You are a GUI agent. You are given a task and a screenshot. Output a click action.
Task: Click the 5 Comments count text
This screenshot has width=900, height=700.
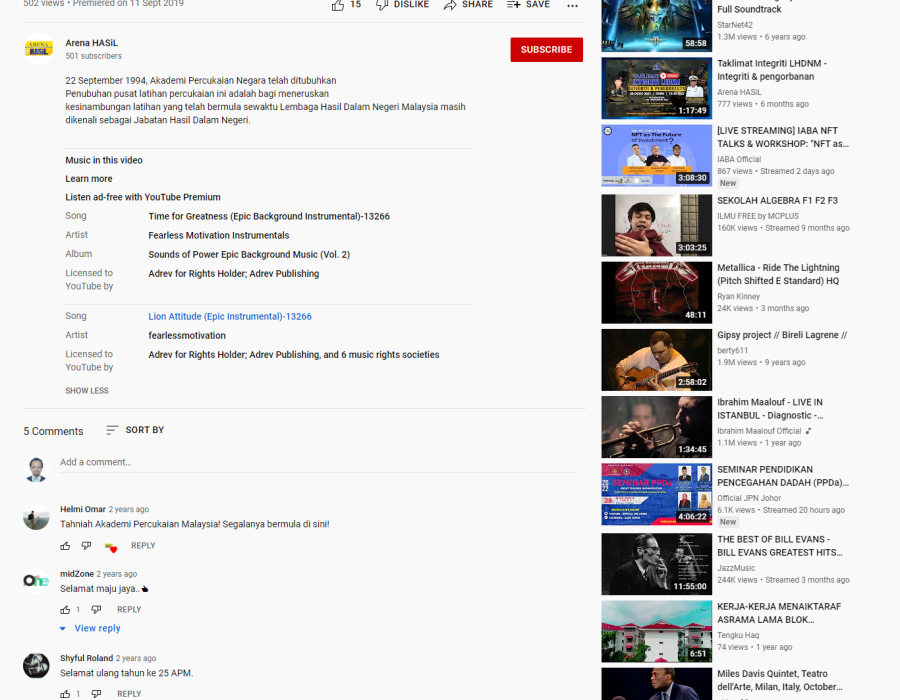click(53, 431)
